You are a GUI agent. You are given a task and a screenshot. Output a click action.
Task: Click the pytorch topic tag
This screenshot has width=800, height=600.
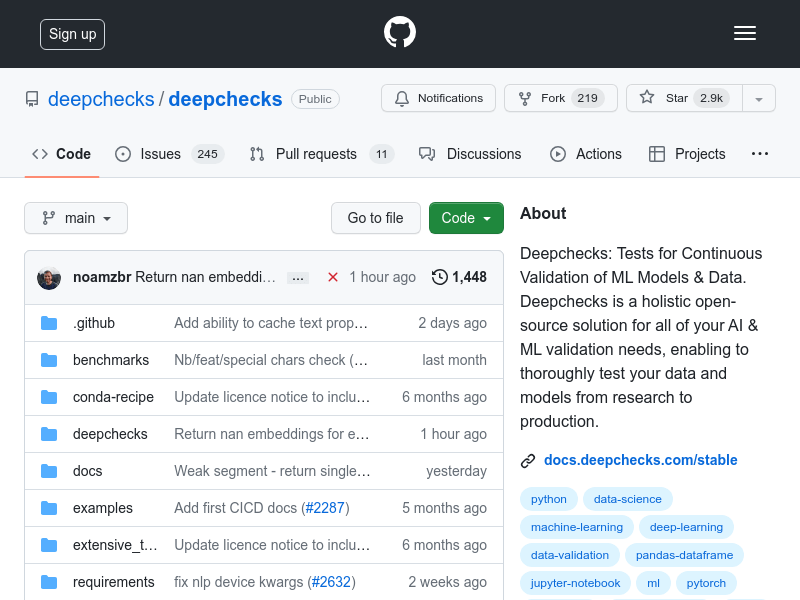(706, 583)
